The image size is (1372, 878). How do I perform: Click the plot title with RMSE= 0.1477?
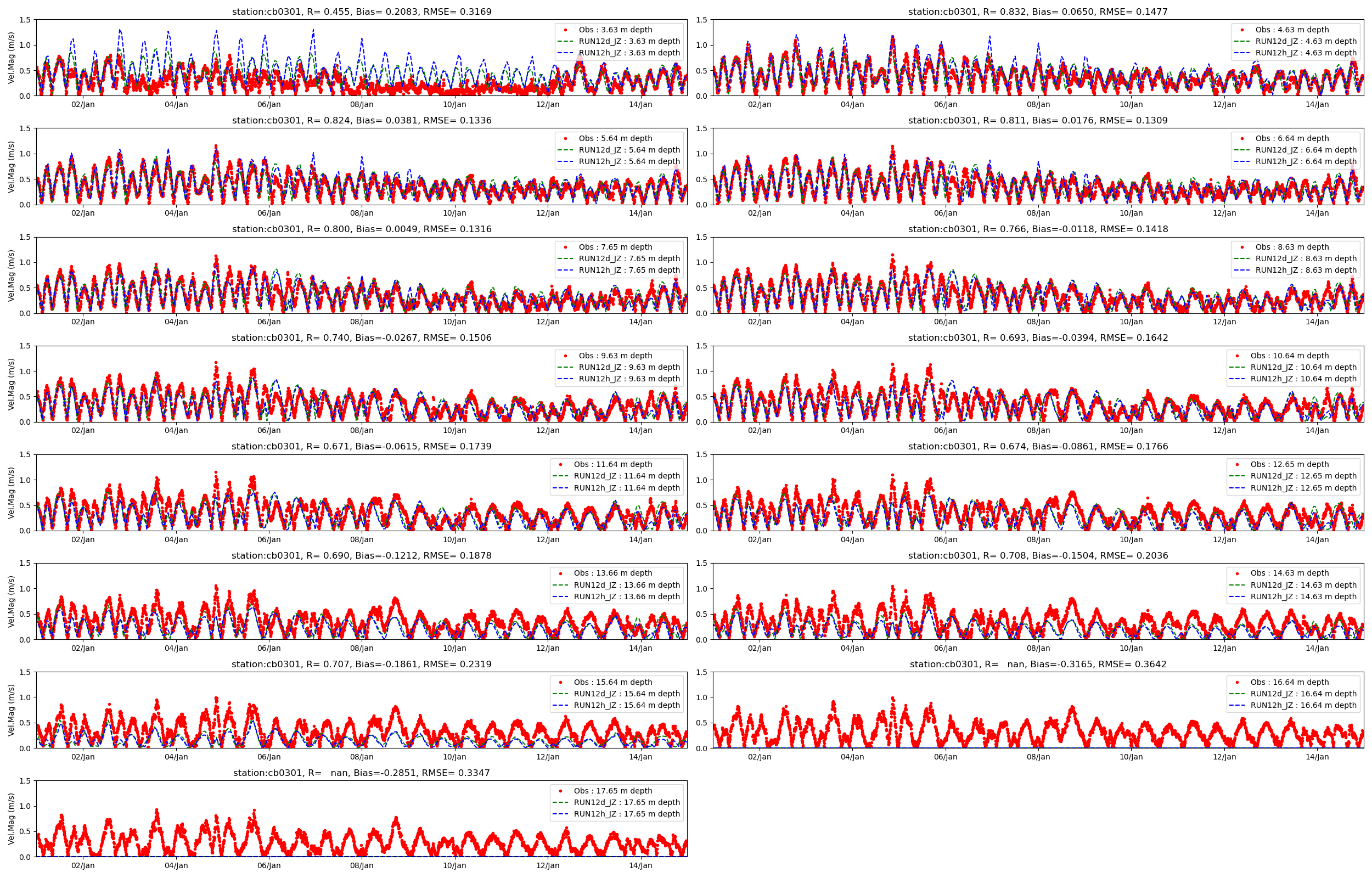(1037, 12)
